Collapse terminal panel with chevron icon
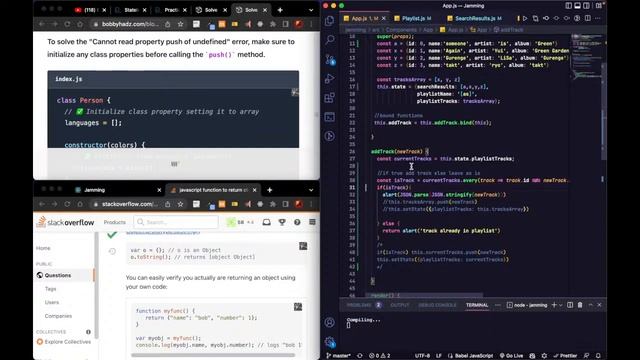The height and width of the screenshot is (360, 640). 590,305
